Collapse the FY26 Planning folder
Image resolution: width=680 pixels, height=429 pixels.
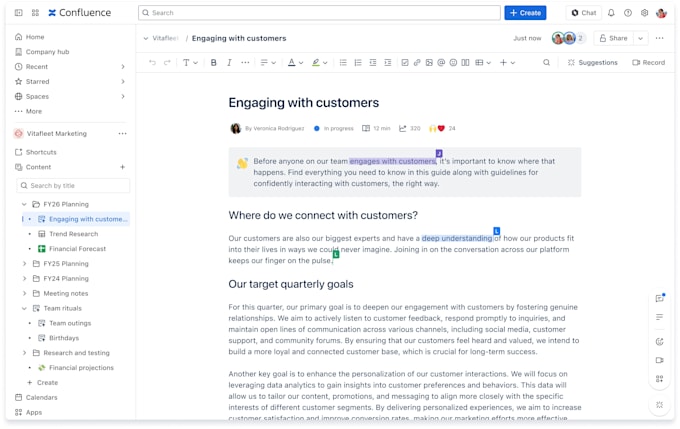[x=24, y=204]
